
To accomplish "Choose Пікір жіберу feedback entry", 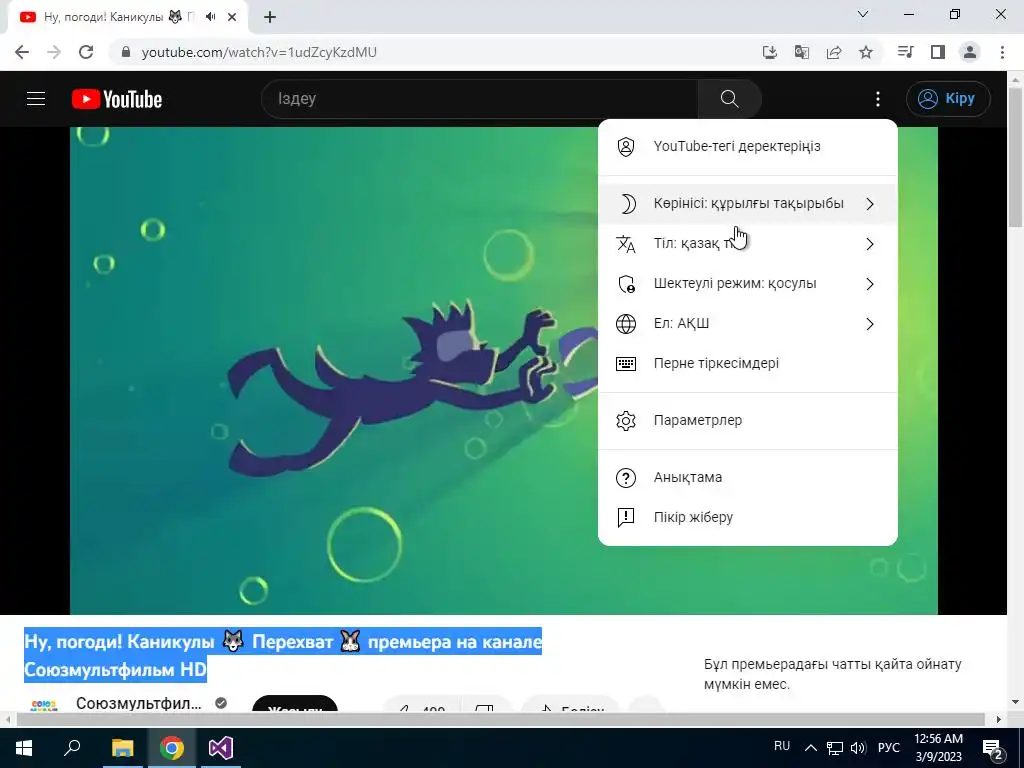I will point(748,518).
